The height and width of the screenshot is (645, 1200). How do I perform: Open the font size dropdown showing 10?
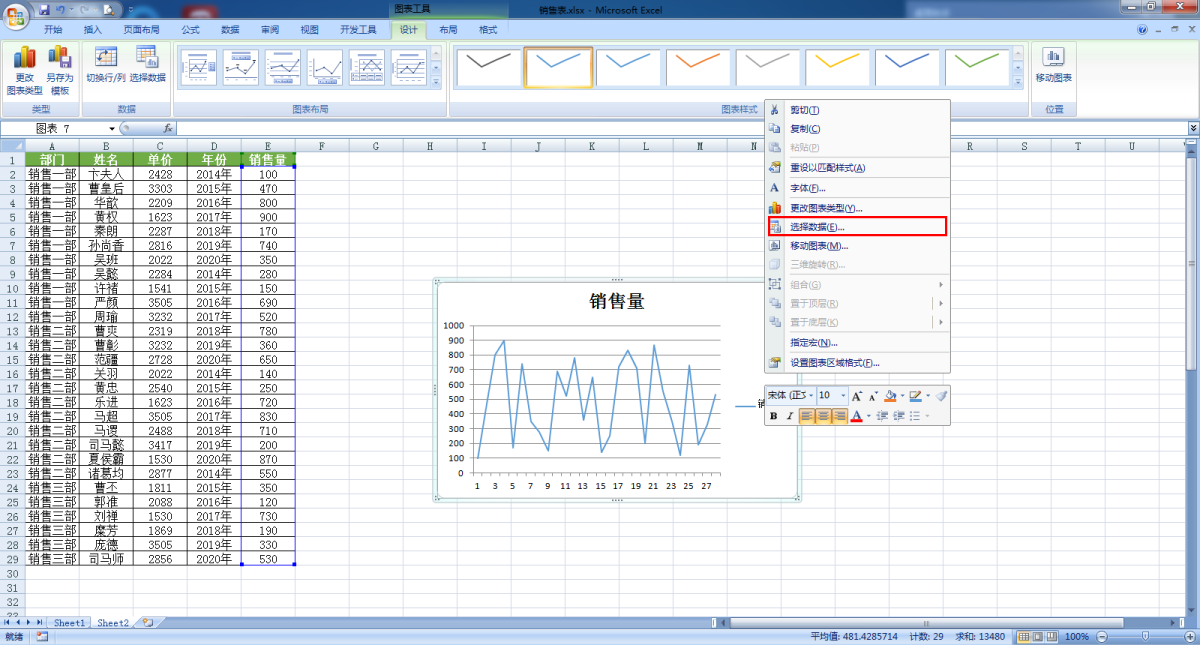pyautogui.click(x=841, y=397)
